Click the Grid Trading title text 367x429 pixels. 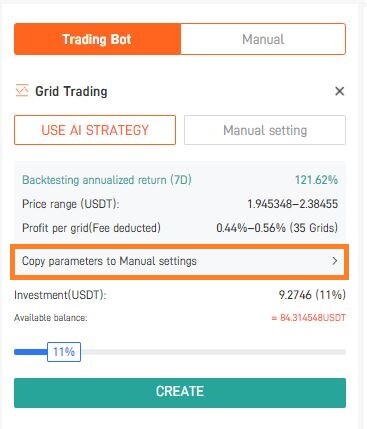point(71,91)
